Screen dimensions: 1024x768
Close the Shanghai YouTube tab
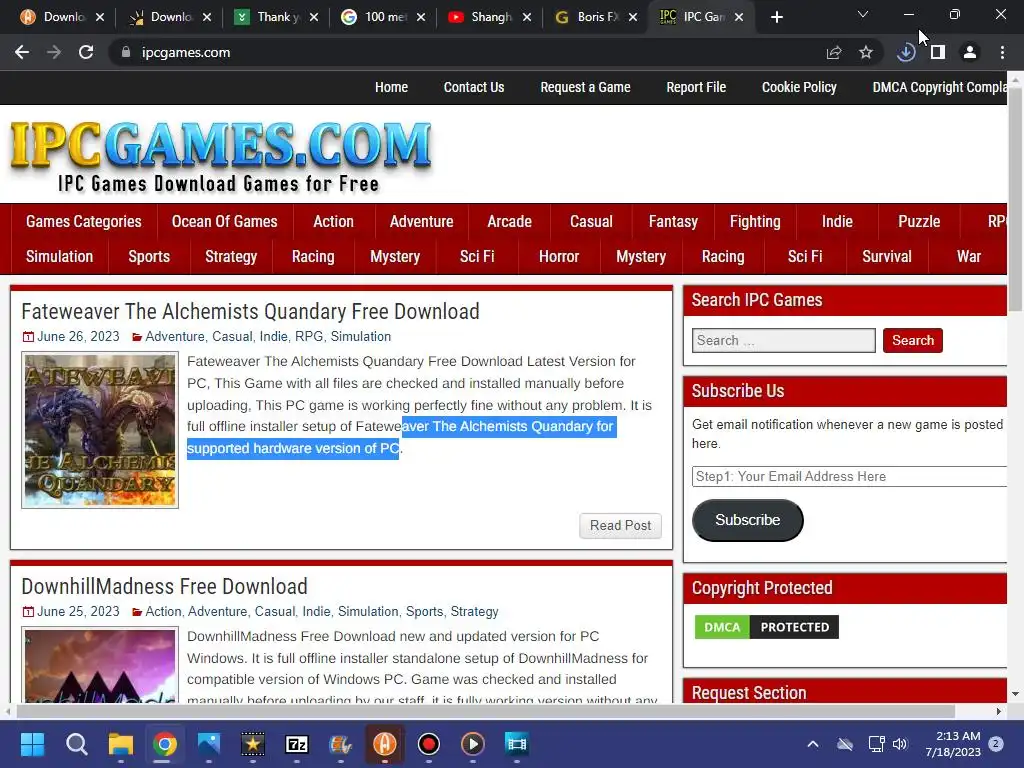point(527,17)
